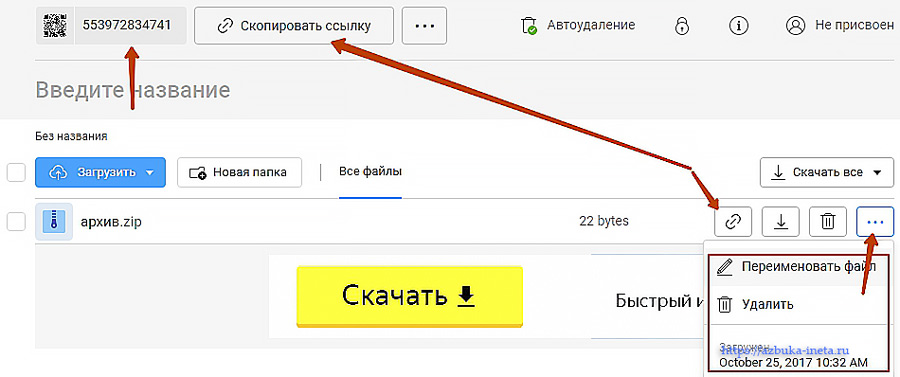Screen dimensions: 900x377
Task: Delete архив.zip with trash icon
Action: (x=827, y=221)
